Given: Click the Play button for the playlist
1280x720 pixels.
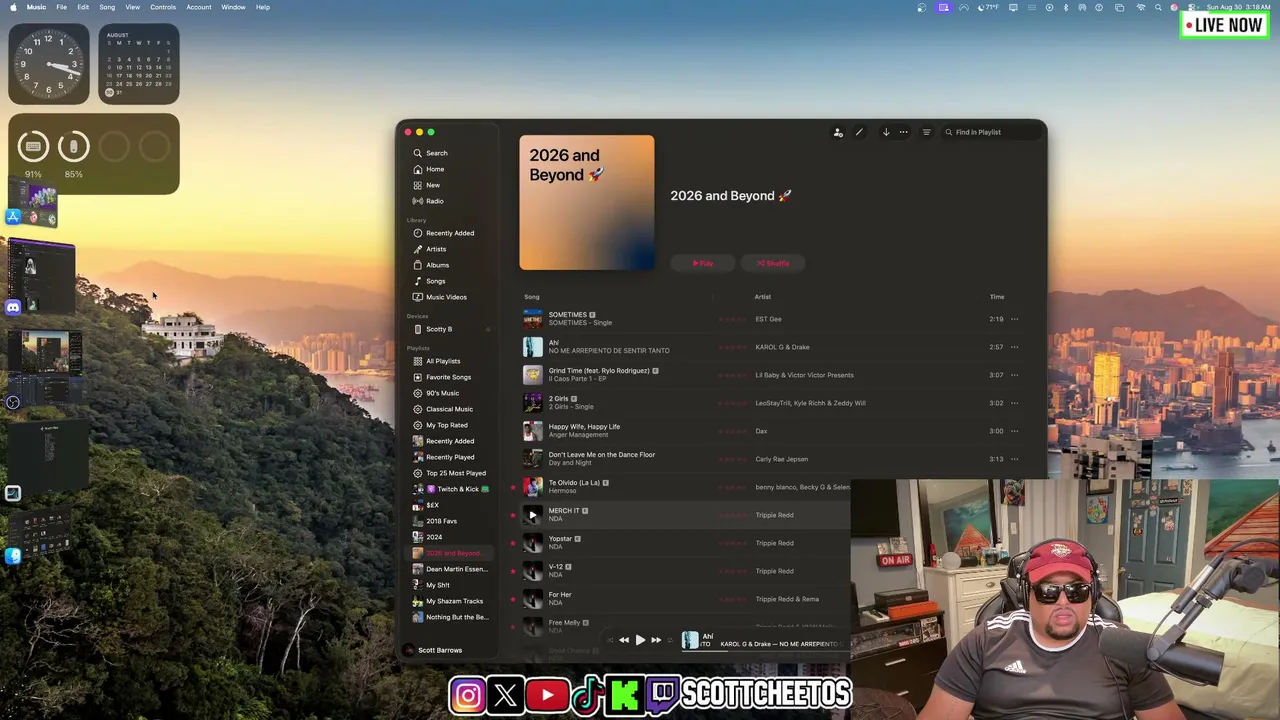Looking at the screenshot, I should (703, 263).
